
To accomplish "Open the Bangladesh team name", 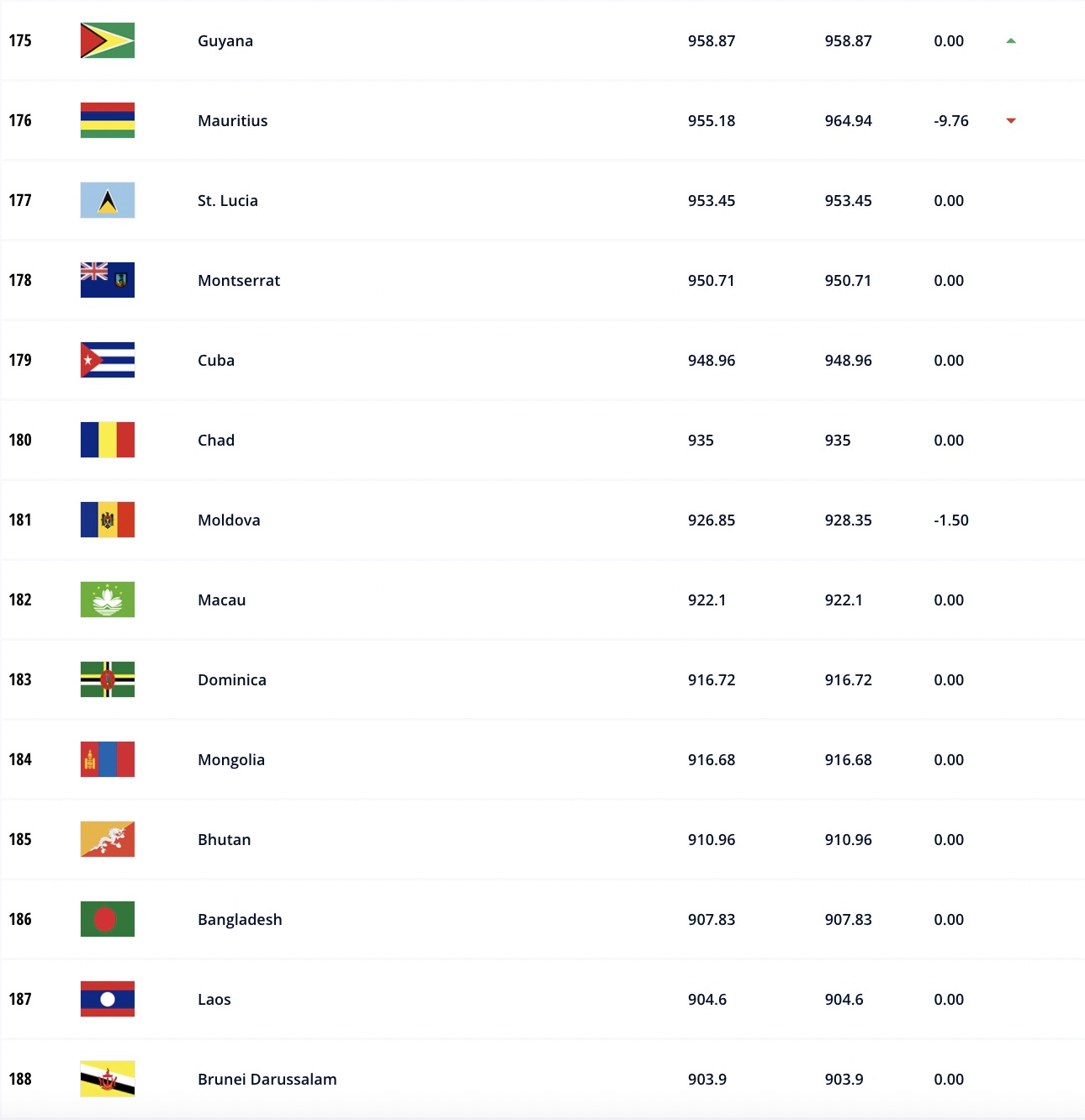I will 240,919.
